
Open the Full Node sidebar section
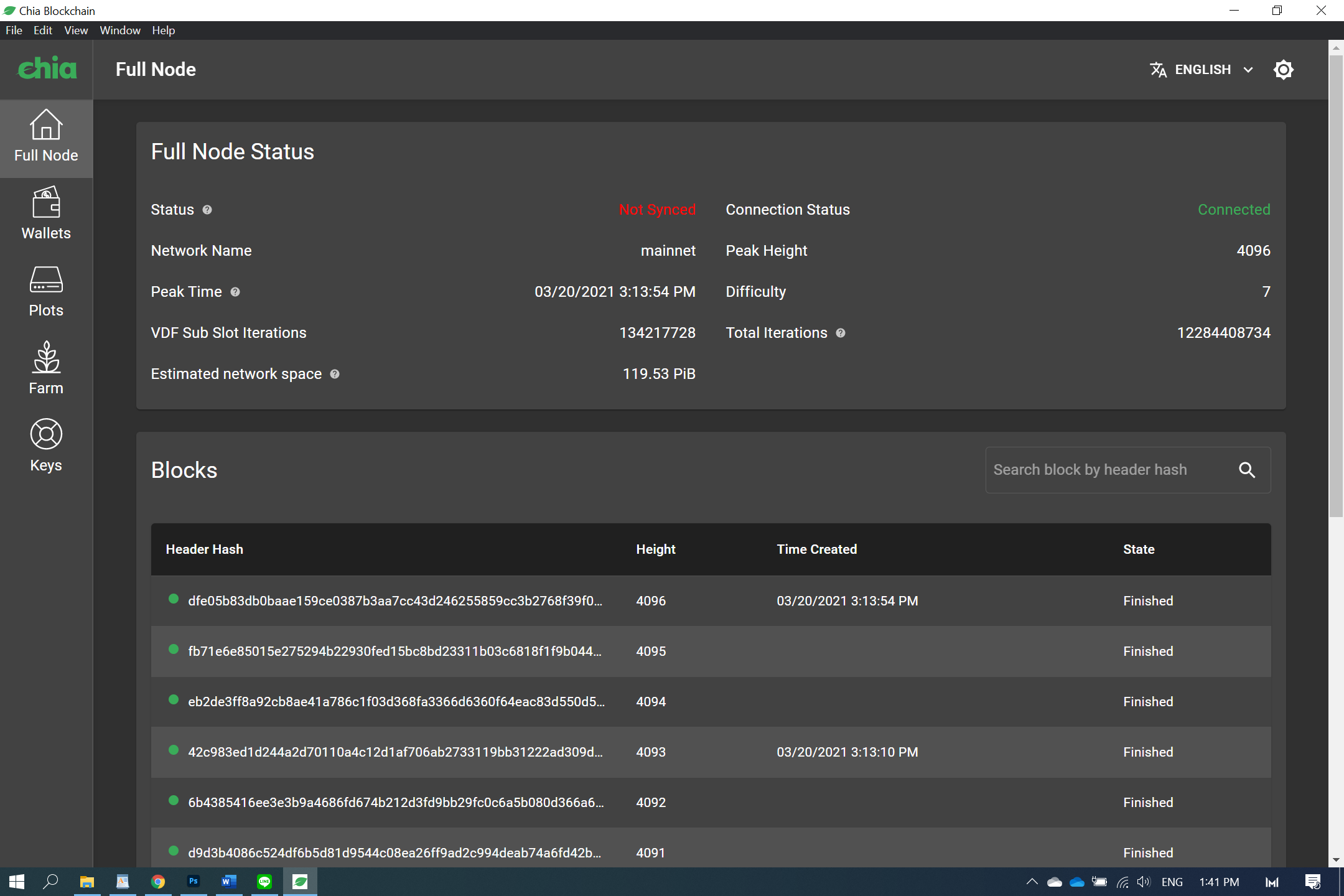point(46,138)
